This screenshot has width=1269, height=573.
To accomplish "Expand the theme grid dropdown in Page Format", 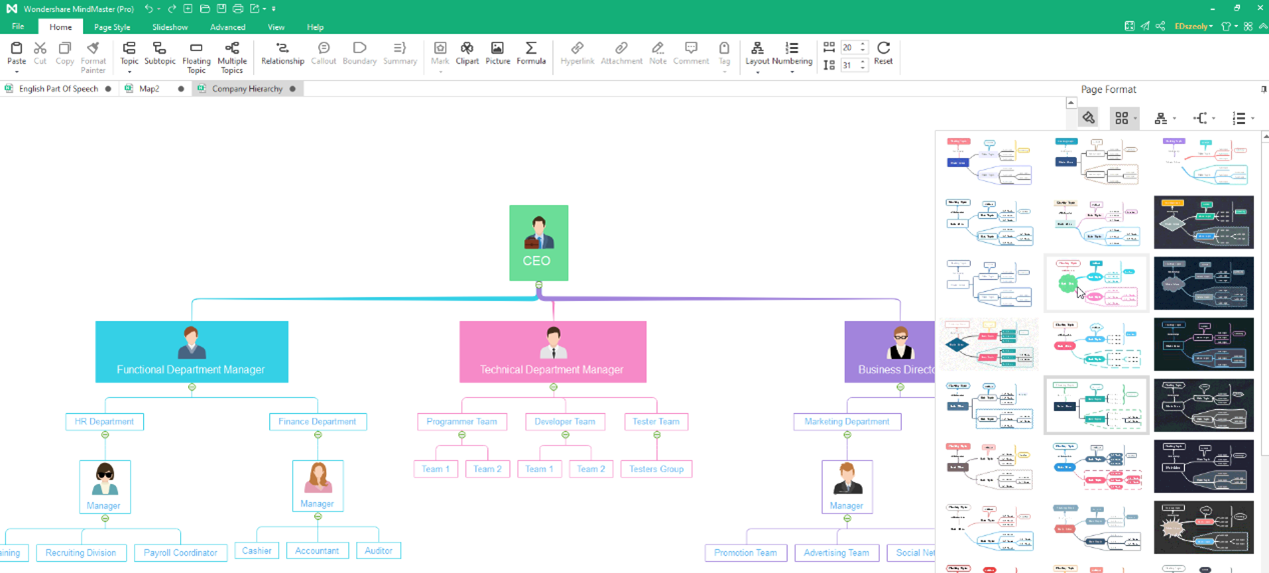I will (1125, 118).
